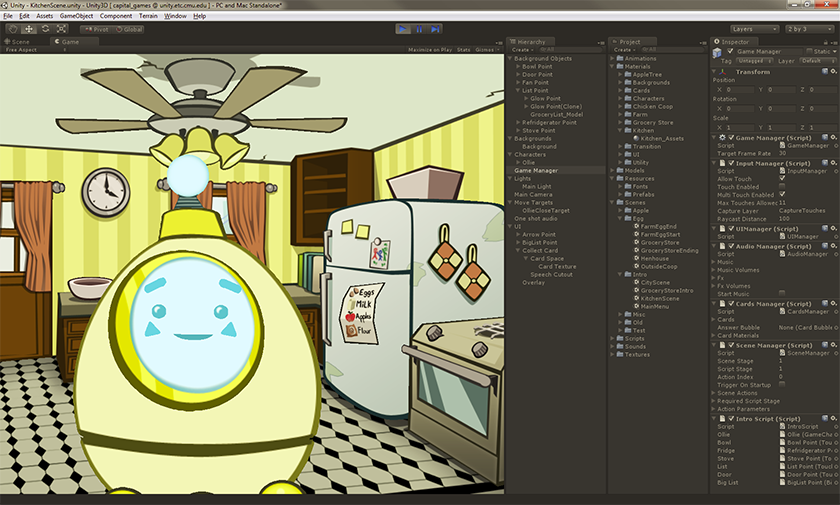Click object picker for Answer Bubble field
The width and height of the screenshot is (840, 505).
coord(836,327)
